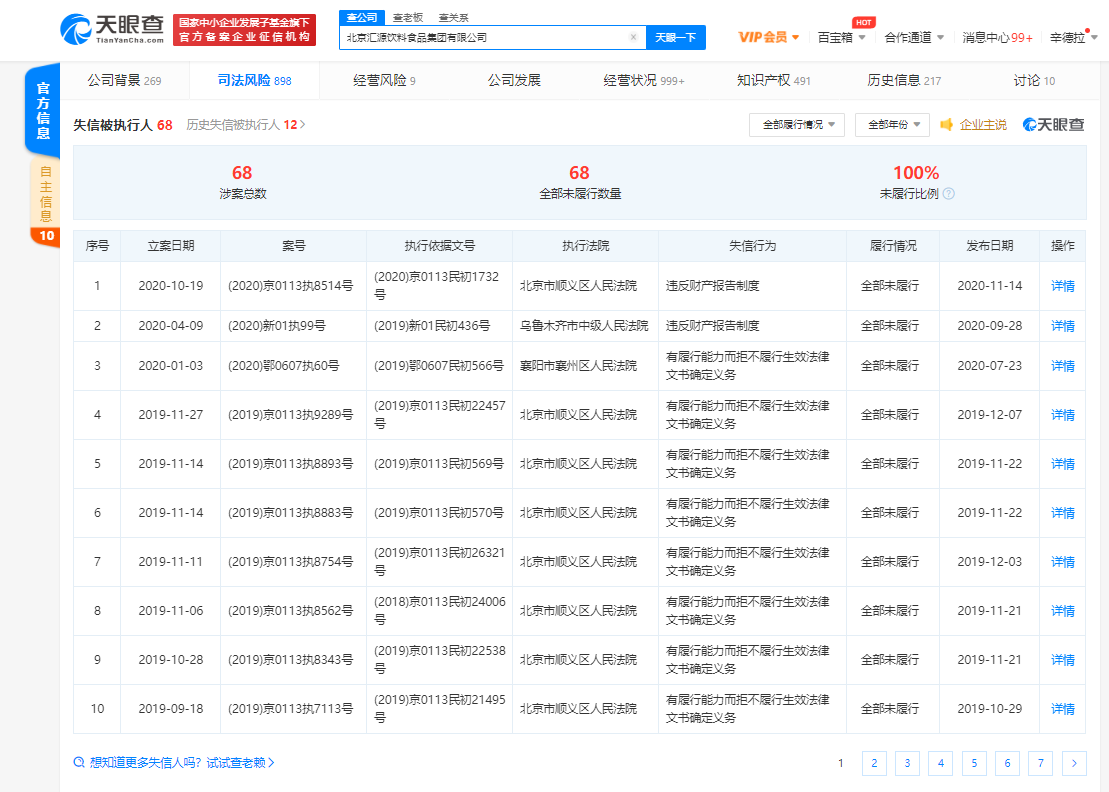Open 详情 for row 4 case 京0113执9289号
This screenshot has height=792, width=1109.
(x=1062, y=415)
